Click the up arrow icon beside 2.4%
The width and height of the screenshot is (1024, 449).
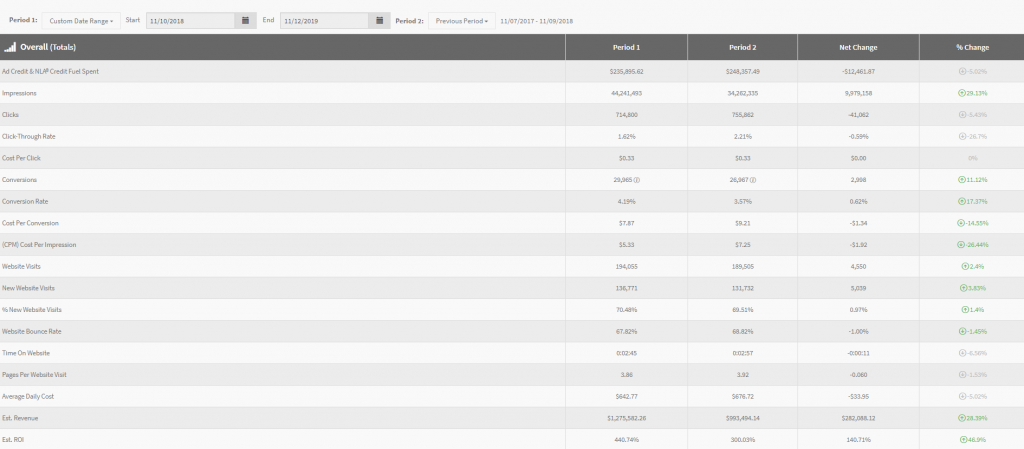coord(965,266)
